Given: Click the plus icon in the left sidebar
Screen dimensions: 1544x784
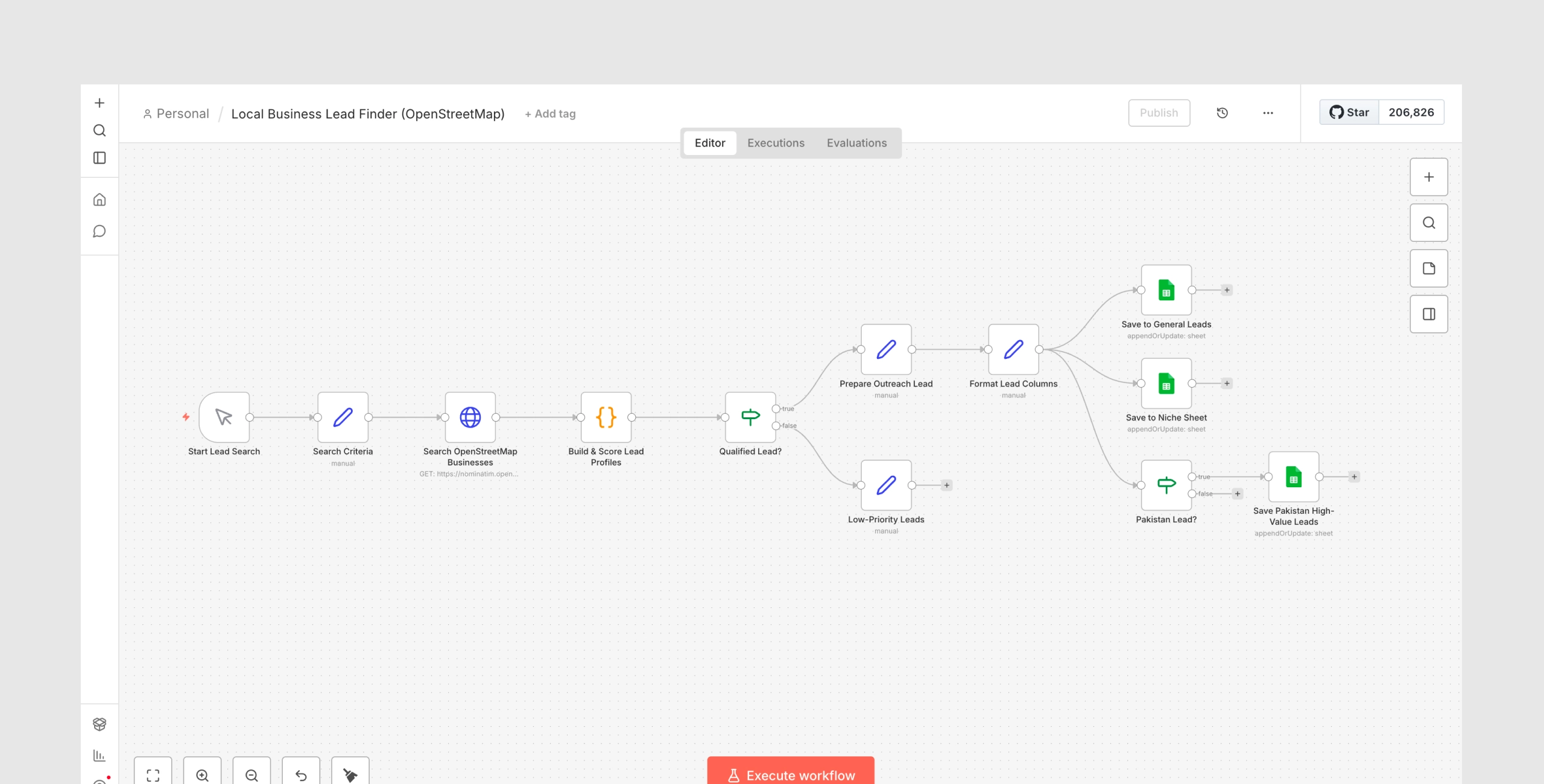Looking at the screenshot, I should tap(100, 103).
